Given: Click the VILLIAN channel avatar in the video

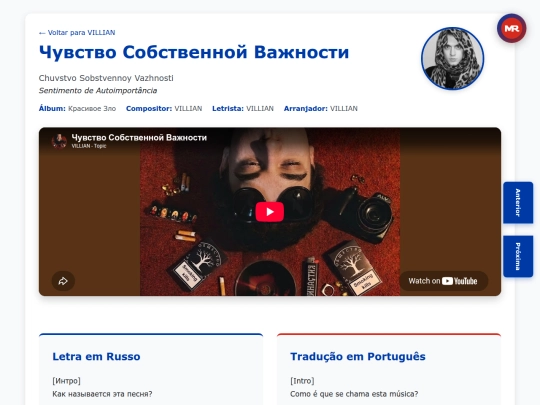Looking at the screenshot, I should (x=59, y=141).
